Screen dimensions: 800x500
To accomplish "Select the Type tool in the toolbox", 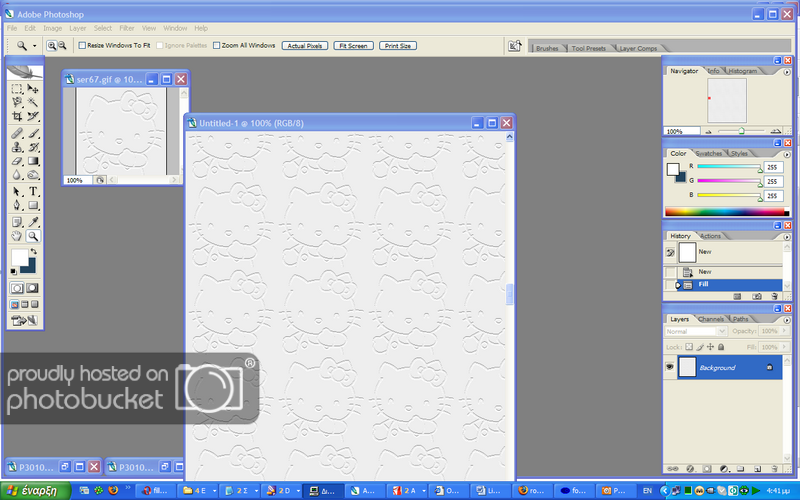I will tap(33, 191).
